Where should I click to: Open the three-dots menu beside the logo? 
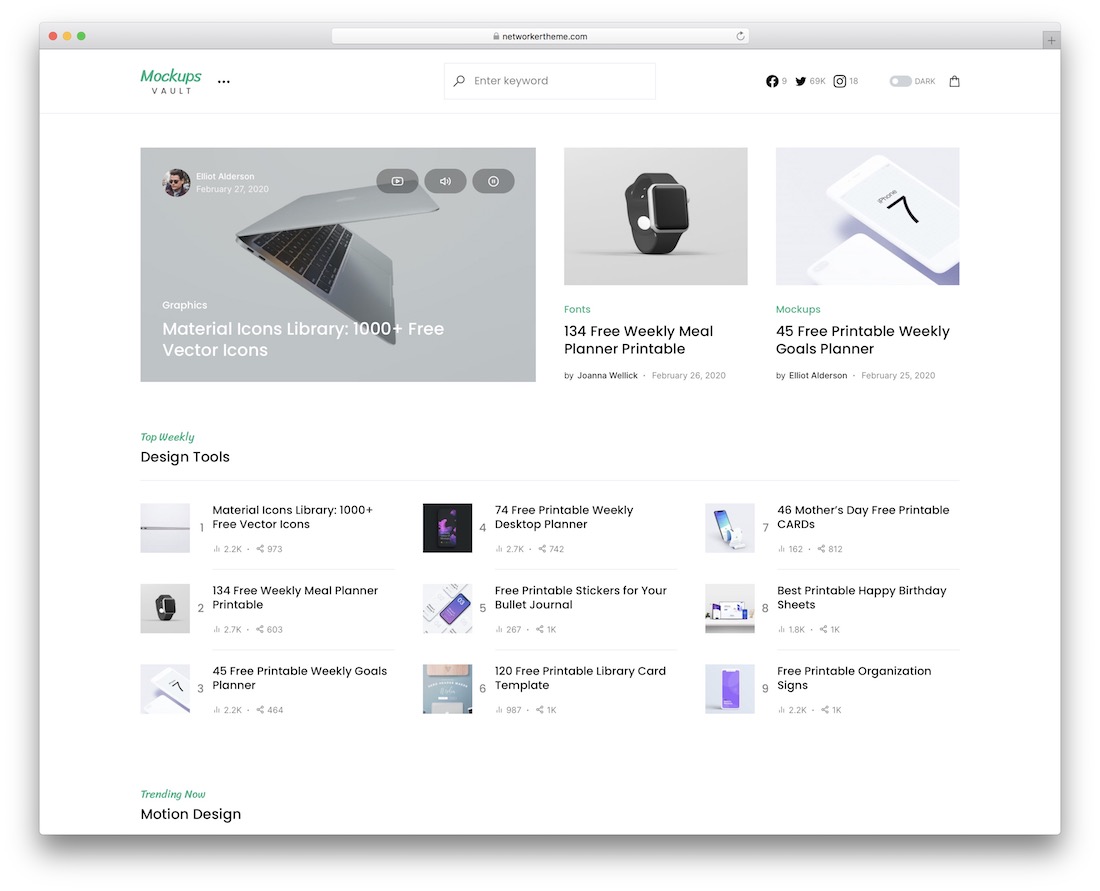pos(224,82)
